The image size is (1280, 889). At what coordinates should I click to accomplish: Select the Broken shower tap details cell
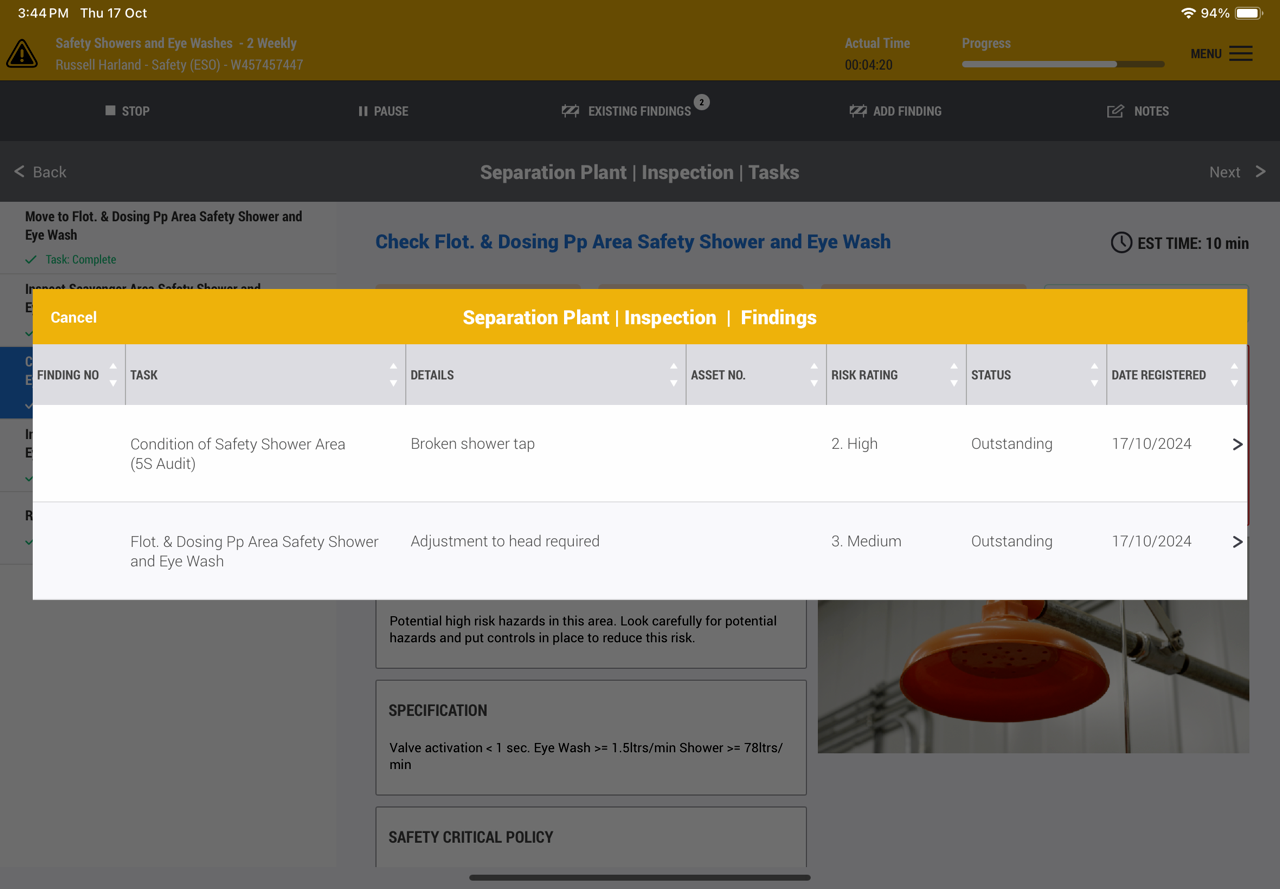click(x=472, y=444)
